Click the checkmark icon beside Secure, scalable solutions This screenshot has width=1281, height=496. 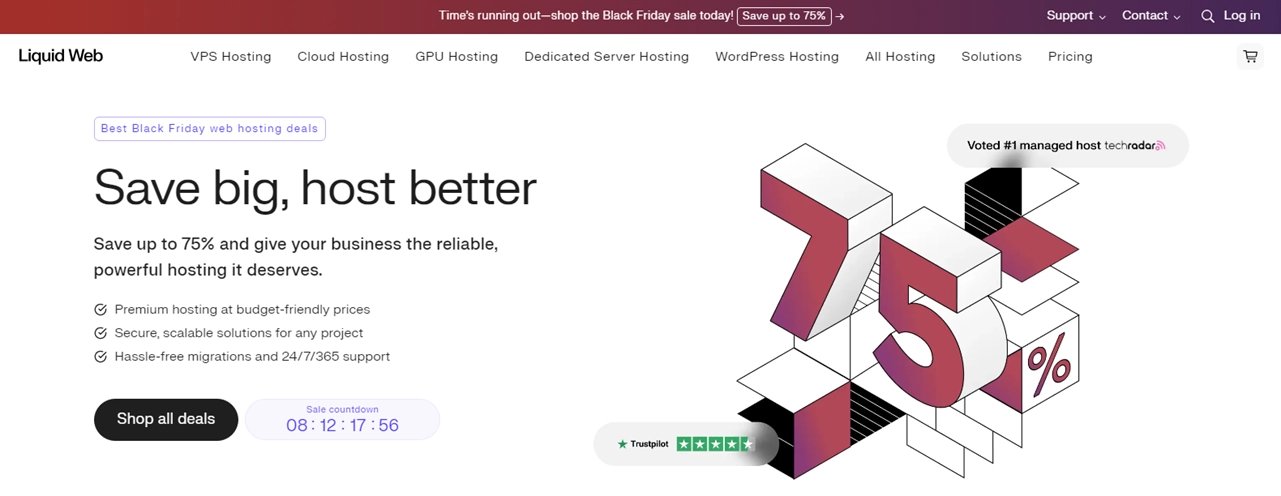pyautogui.click(x=100, y=333)
